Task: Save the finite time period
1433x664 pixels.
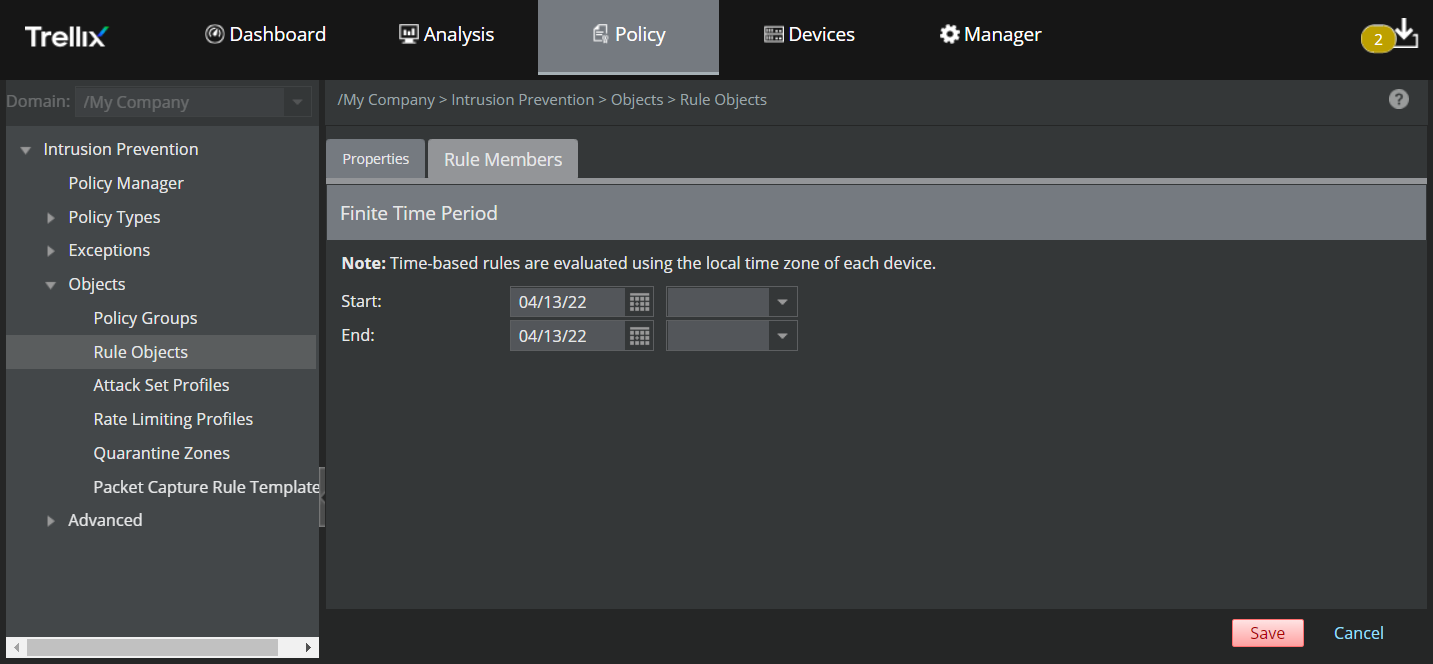Action: click(x=1267, y=633)
